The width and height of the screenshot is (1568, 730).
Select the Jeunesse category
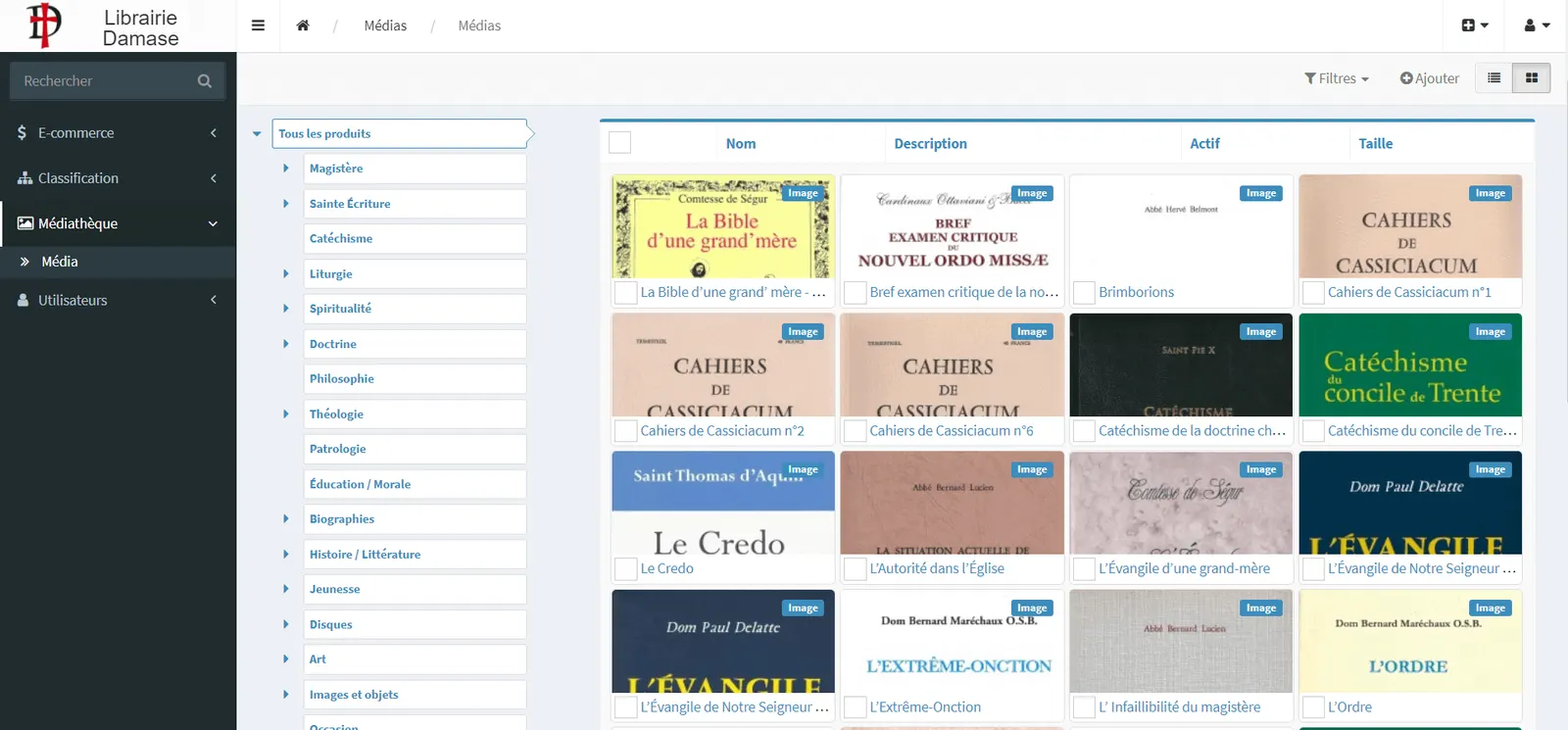click(x=415, y=589)
